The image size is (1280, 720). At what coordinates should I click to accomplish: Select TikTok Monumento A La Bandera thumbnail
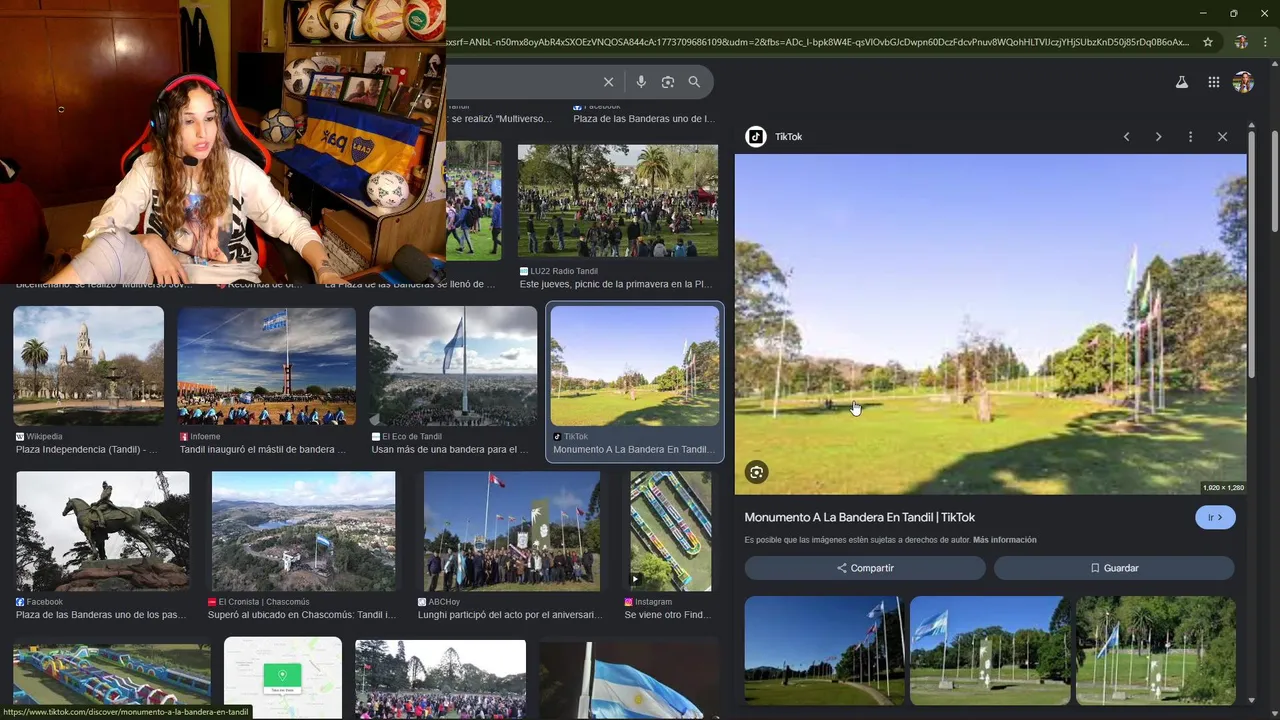(635, 365)
